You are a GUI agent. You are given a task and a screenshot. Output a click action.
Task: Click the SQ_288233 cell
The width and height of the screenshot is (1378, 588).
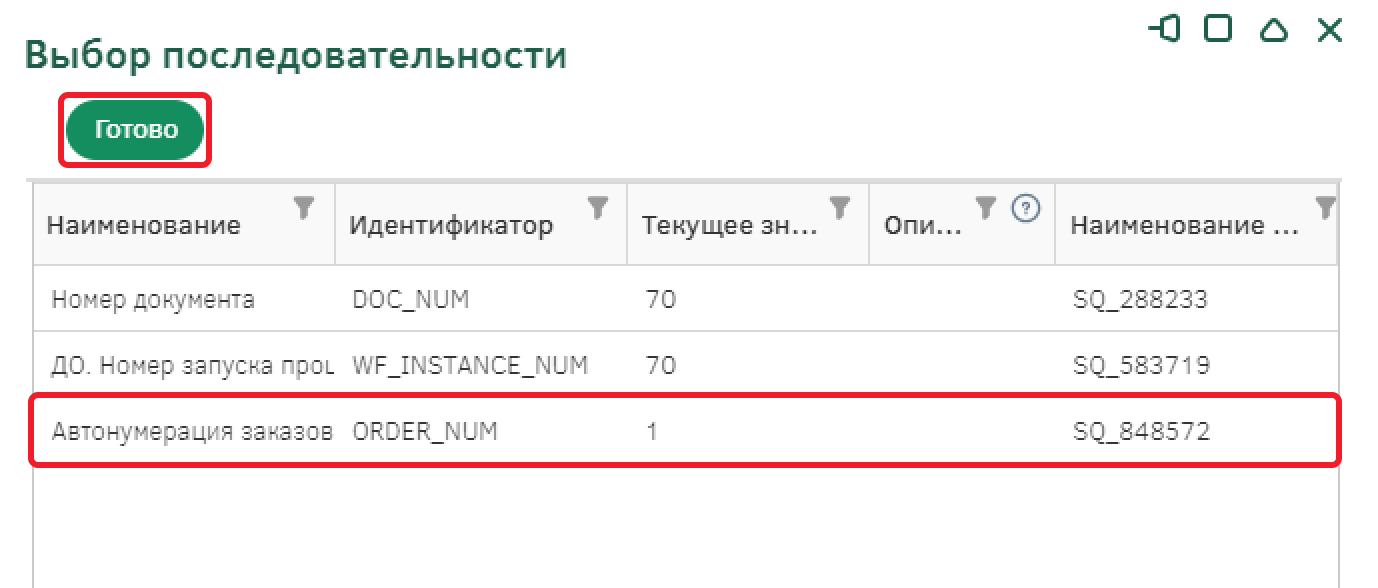(1140, 299)
